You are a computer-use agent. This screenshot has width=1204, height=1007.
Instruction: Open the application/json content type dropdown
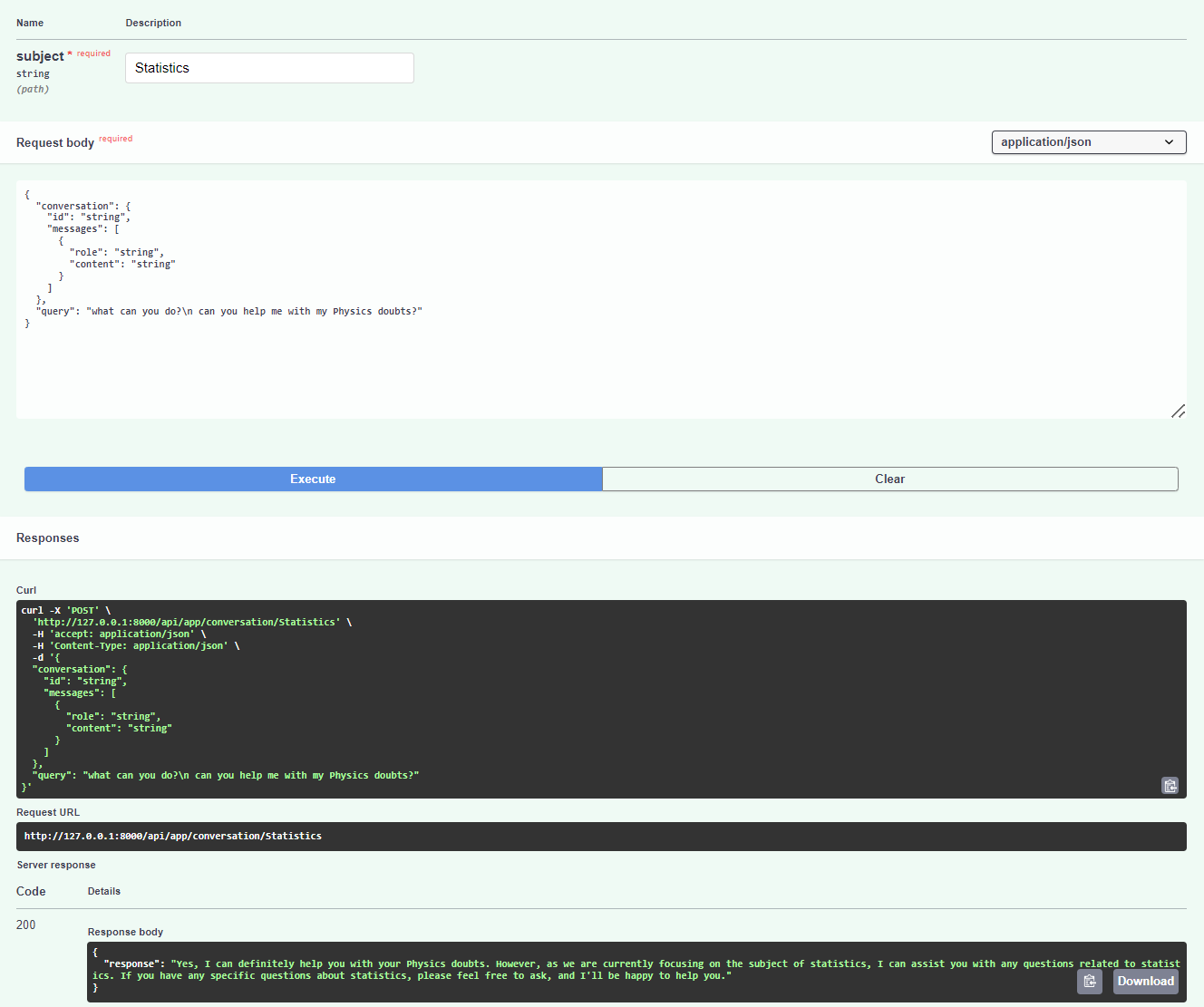pyautogui.click(x=1089, y=142)
